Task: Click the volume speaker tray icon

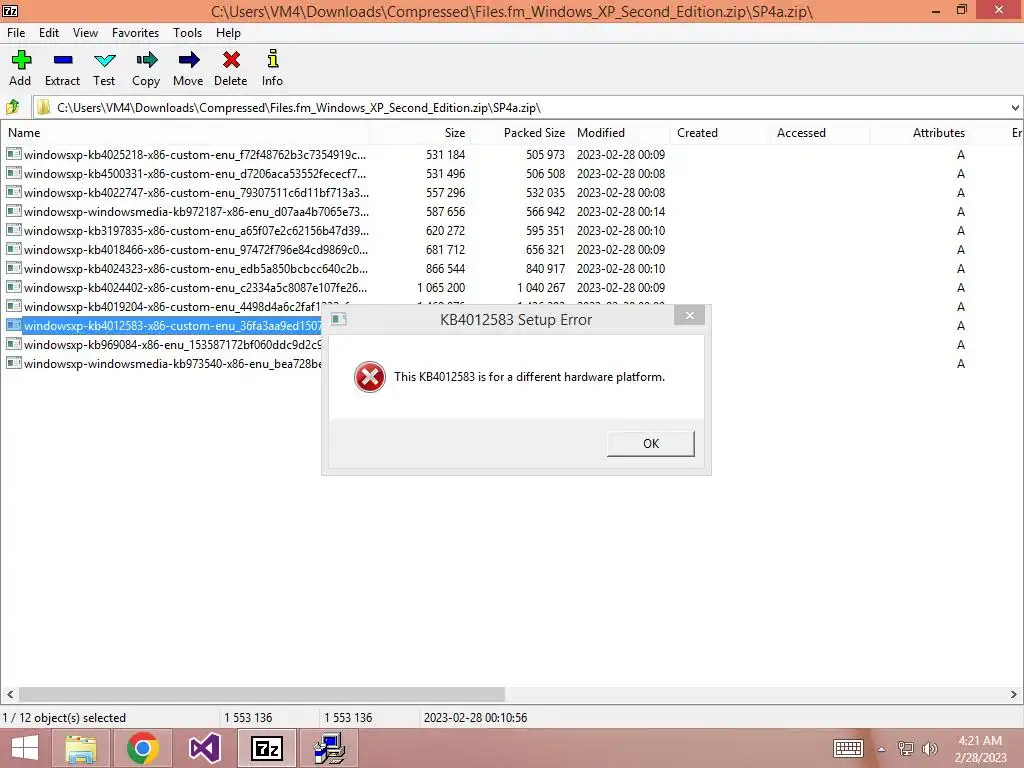Action: 929,749
